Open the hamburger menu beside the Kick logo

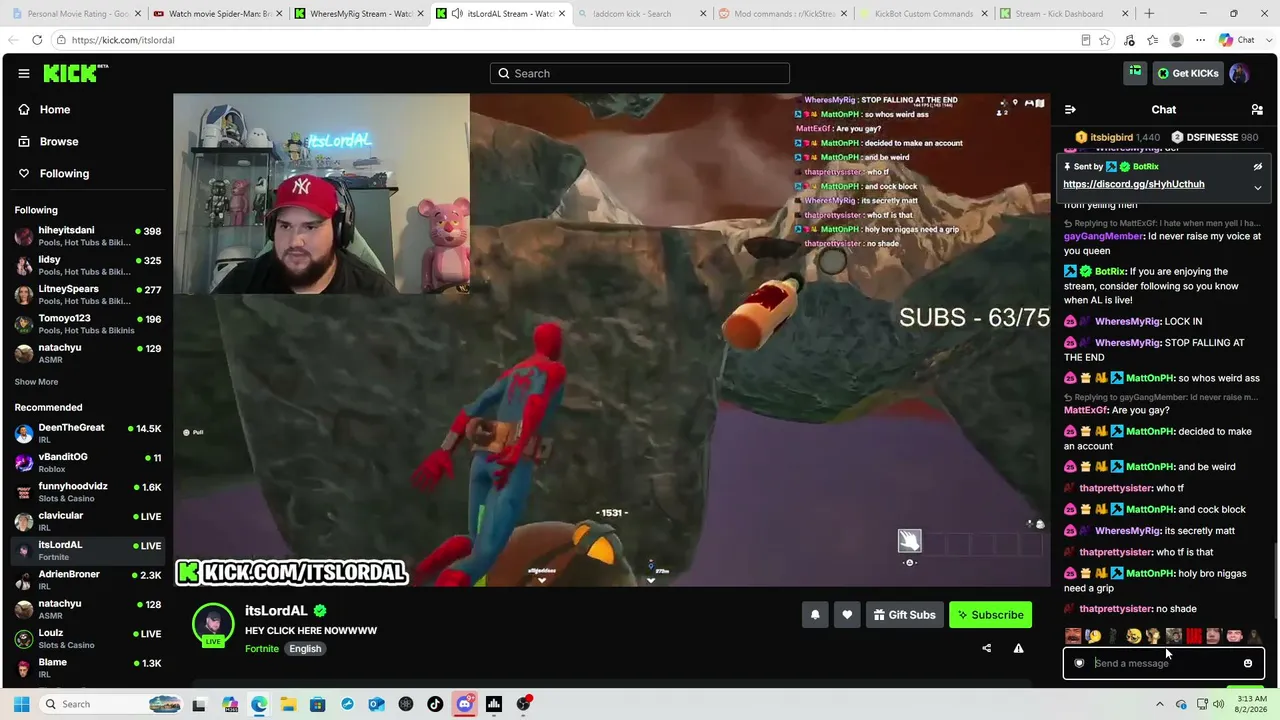[23, 73]
